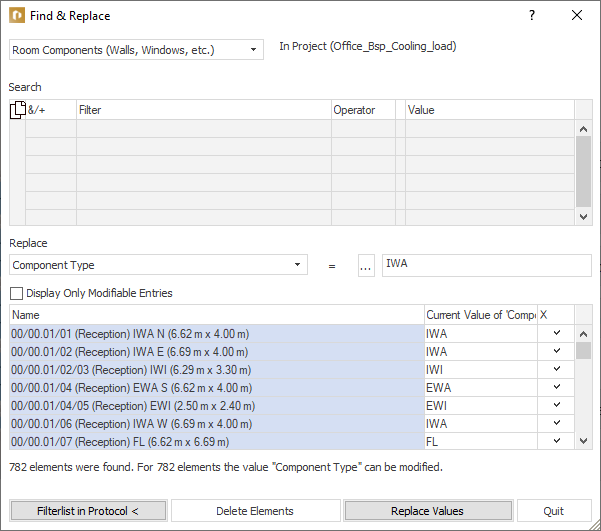Toggle checkmark for Reception IWA E row
This screenshot has width=601, height=531.
[x=557, y=351]
